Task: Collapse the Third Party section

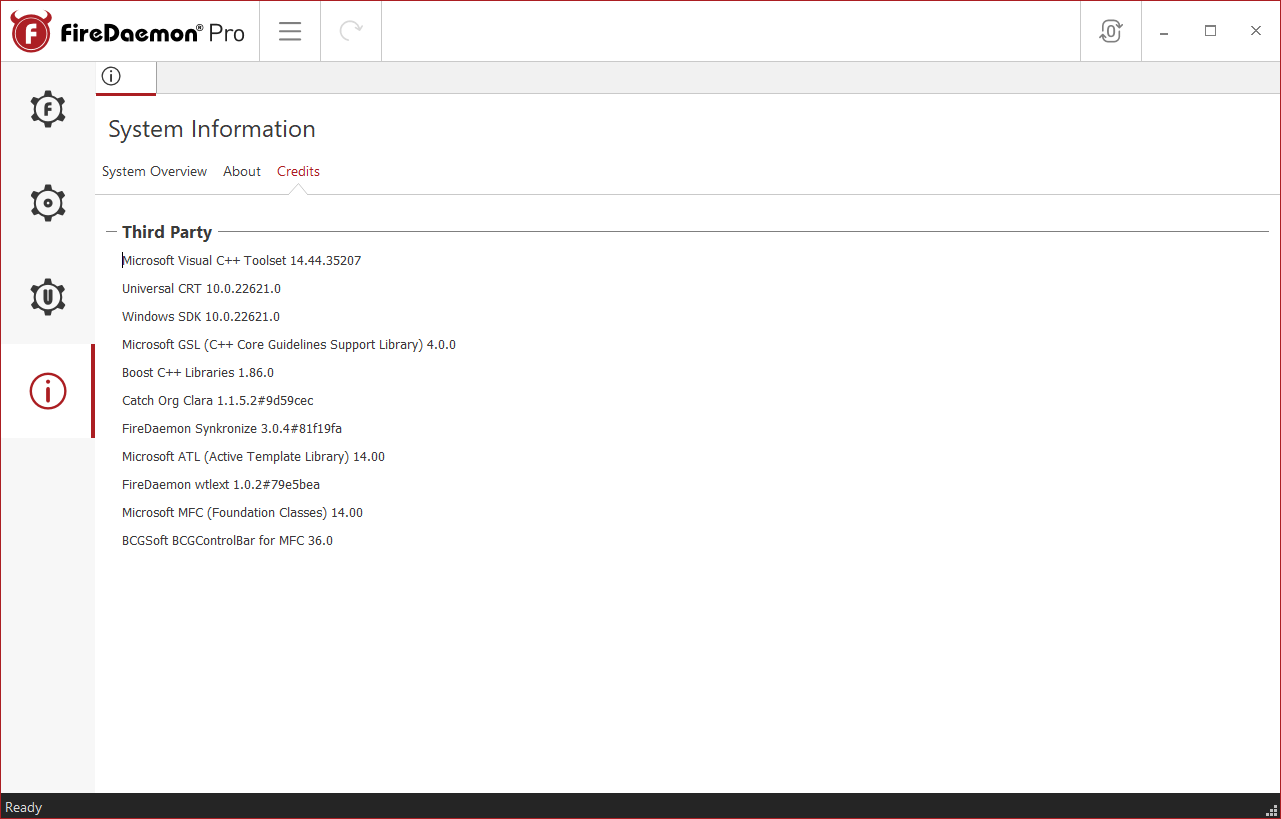Action: [112, 232]
